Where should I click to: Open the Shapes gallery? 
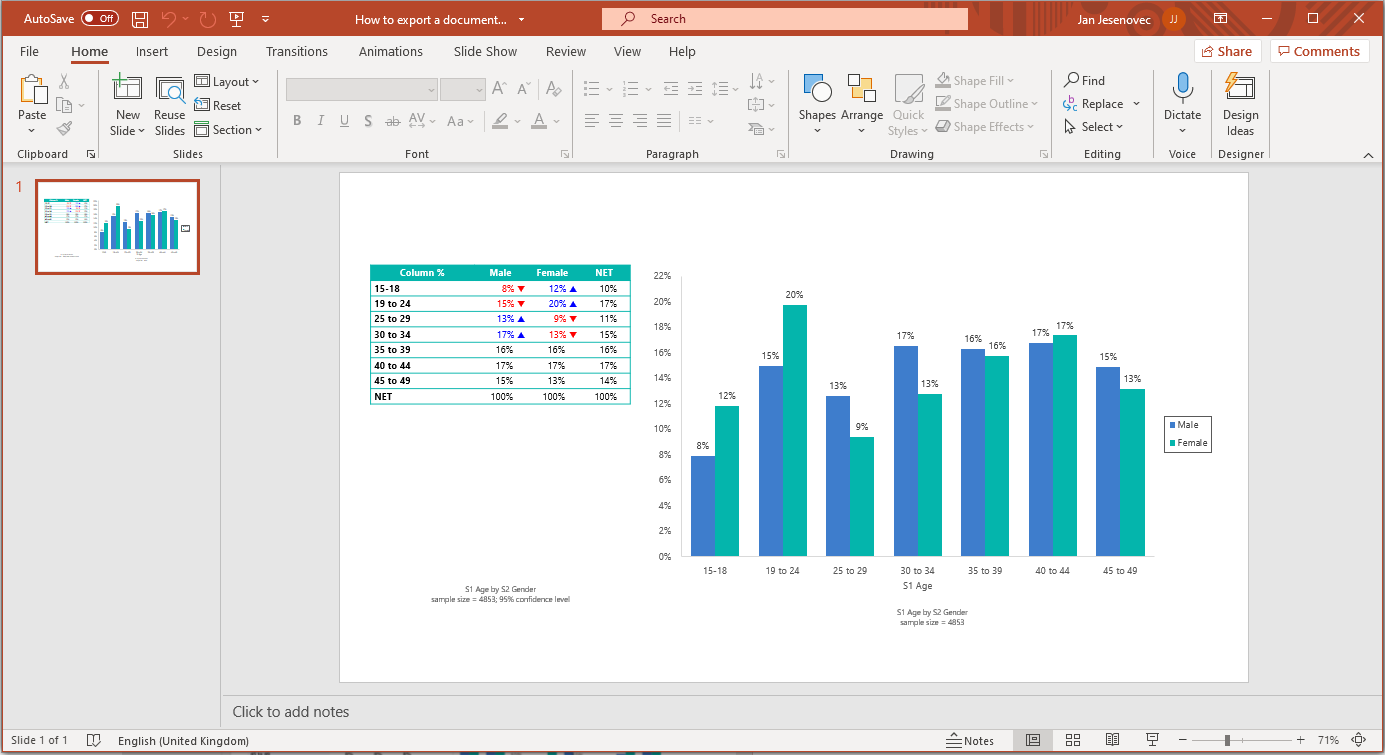(817, 104)
